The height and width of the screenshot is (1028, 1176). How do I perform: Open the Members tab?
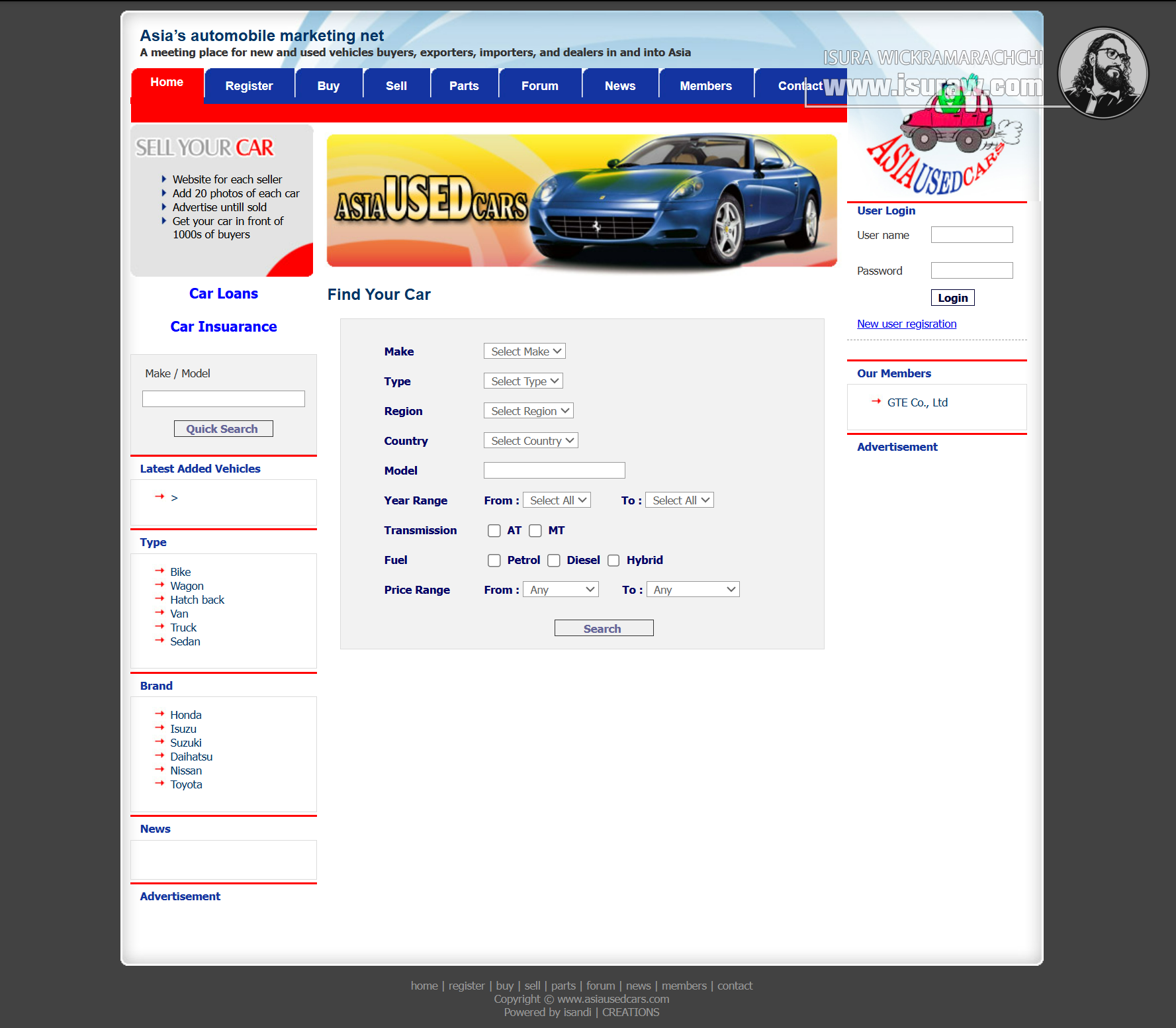[706, 86]
